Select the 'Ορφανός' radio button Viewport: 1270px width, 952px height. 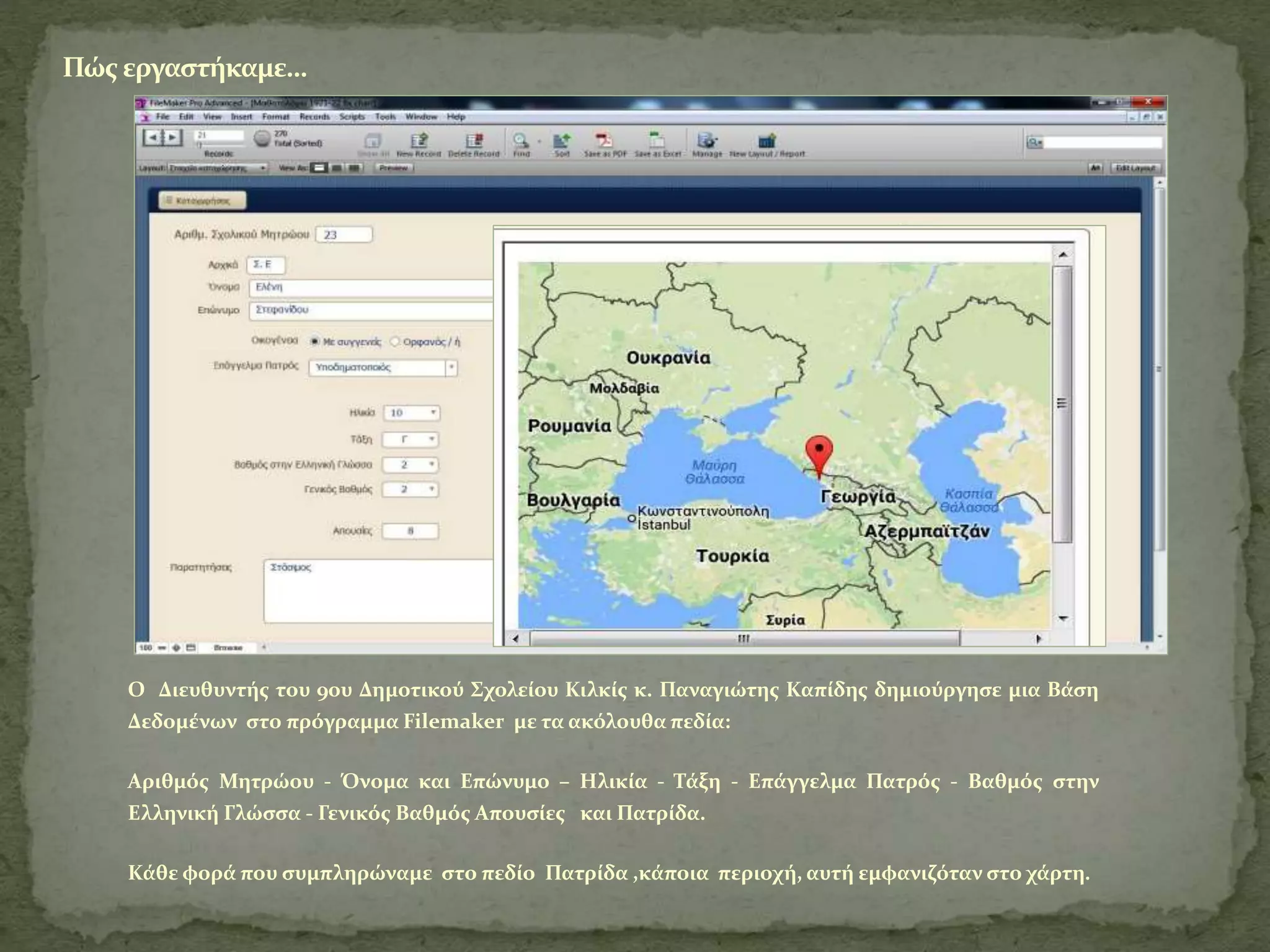coord(395,342)
